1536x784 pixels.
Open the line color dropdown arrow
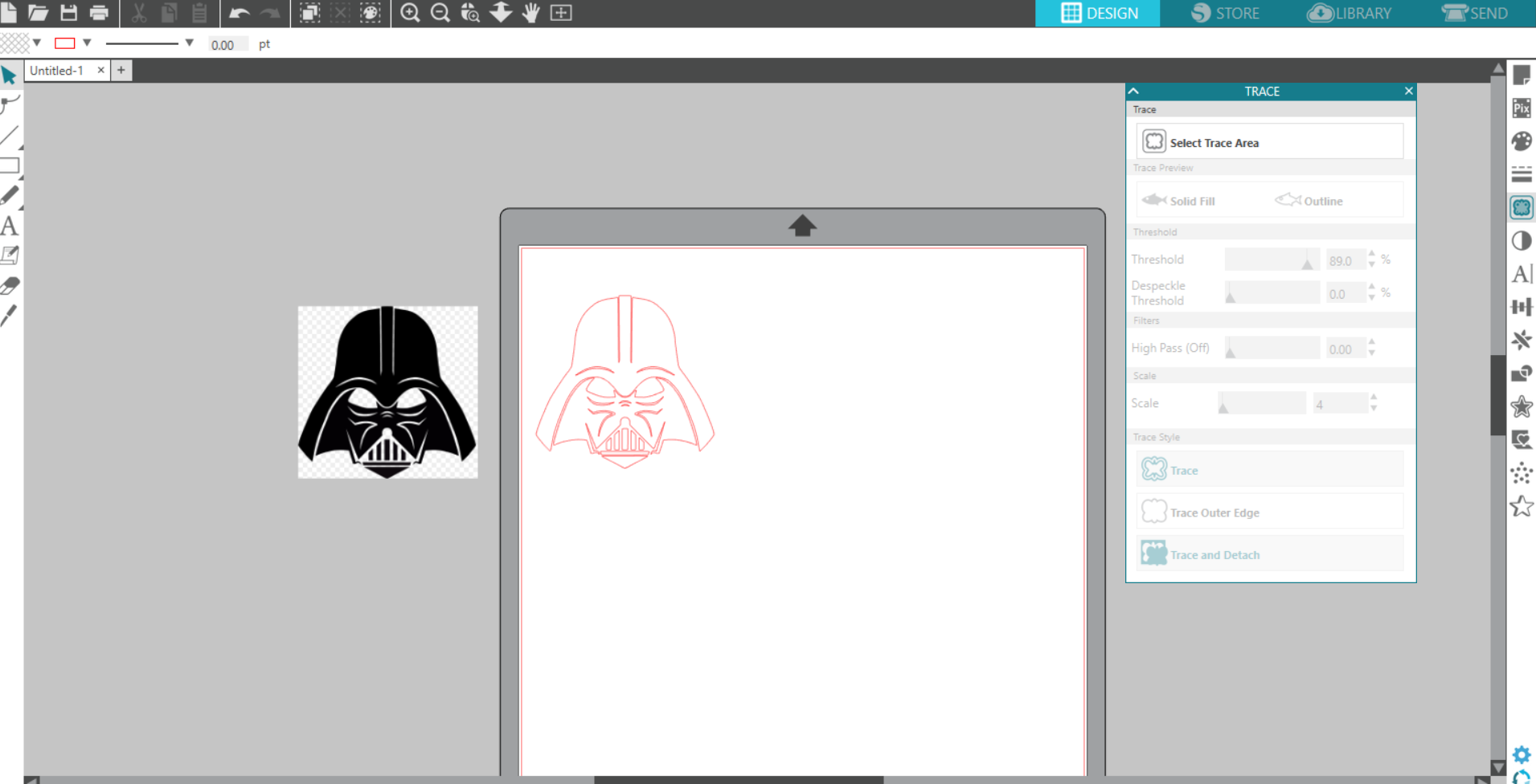coord(87,43)
